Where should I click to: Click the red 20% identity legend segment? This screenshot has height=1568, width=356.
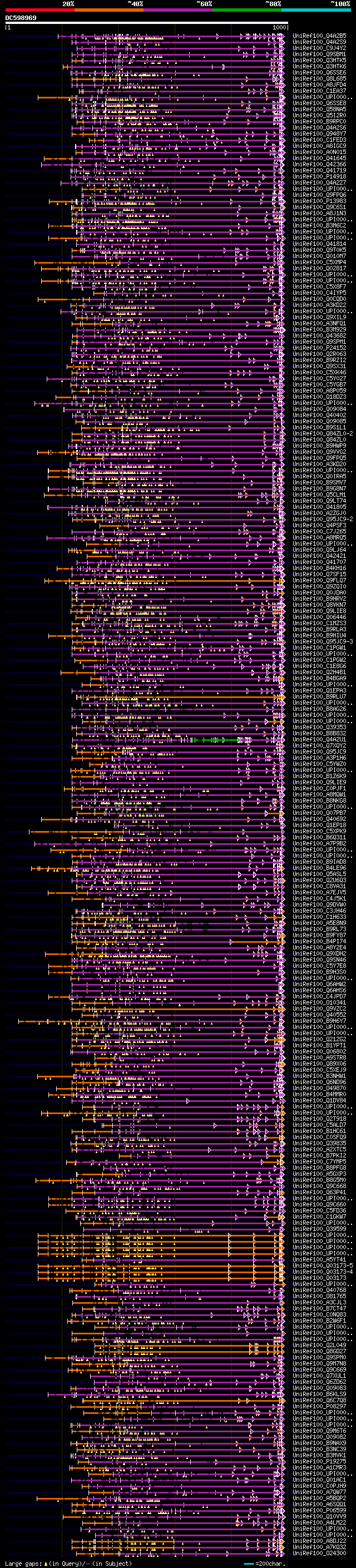(x=39, y=11)
